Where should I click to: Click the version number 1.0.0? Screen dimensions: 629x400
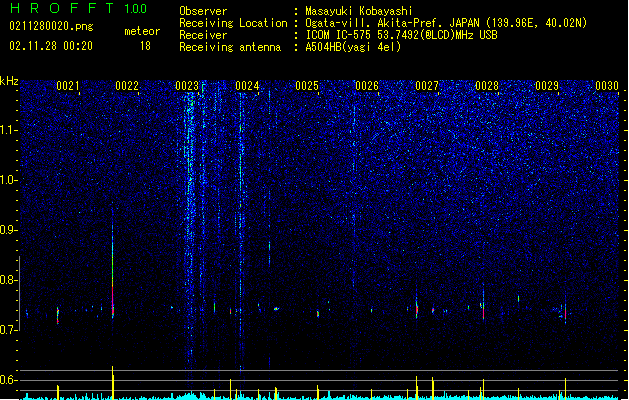point(135,9)
